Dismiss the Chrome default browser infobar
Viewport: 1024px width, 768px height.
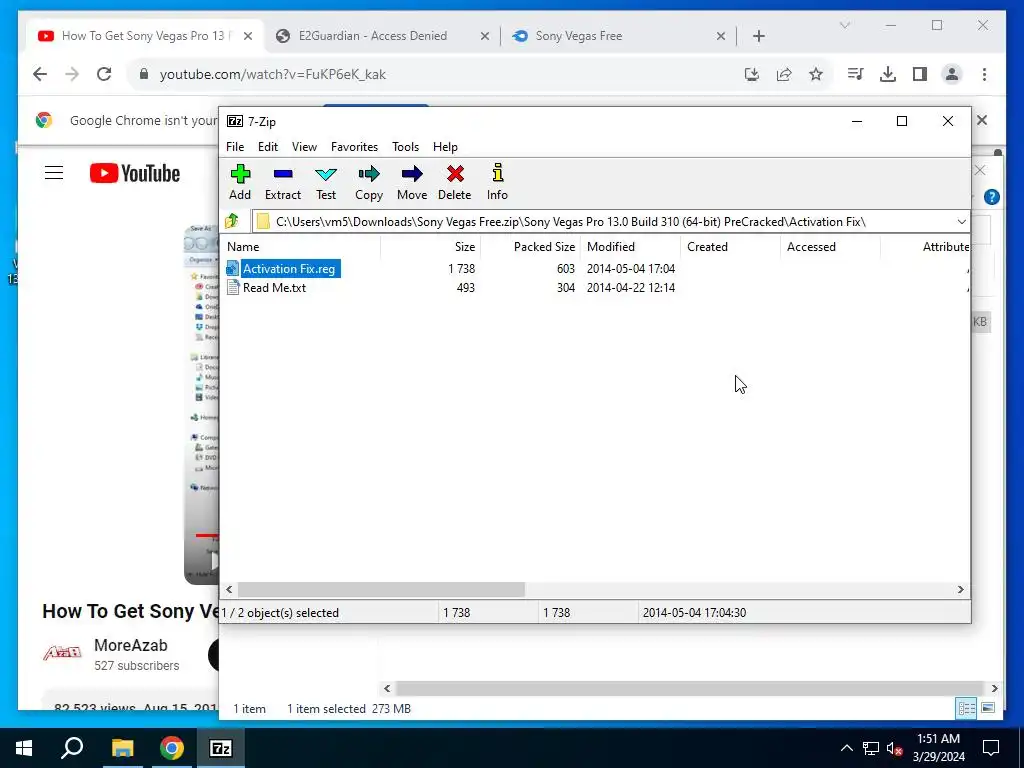[982, 120]
